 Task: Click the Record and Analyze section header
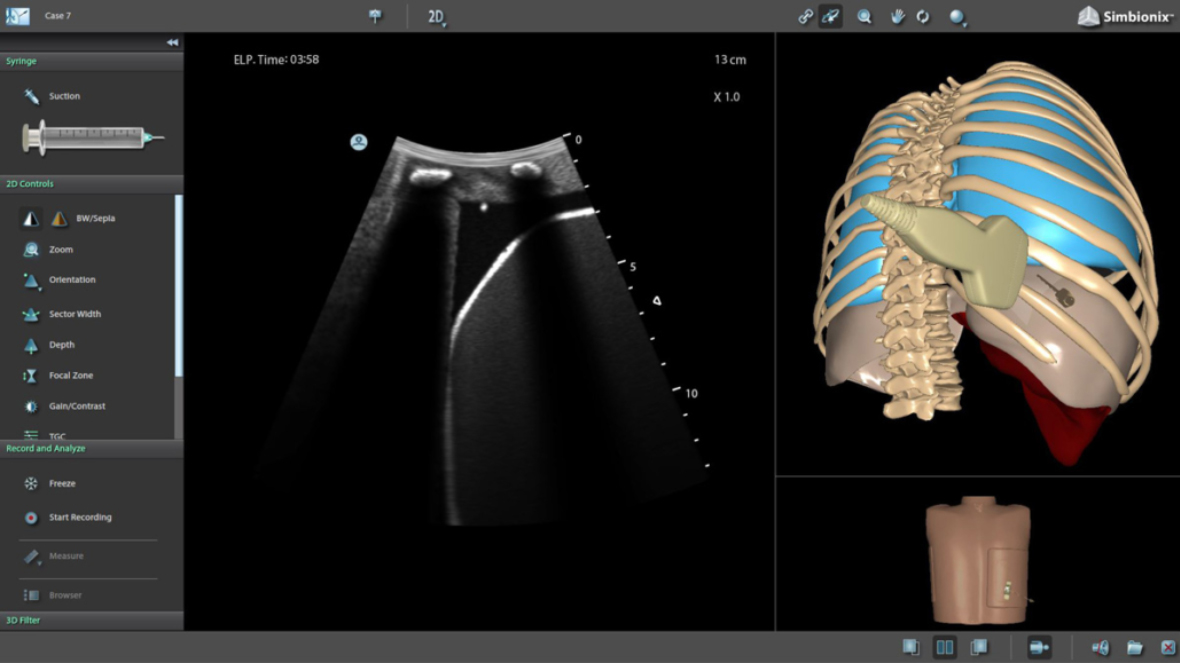91,449
